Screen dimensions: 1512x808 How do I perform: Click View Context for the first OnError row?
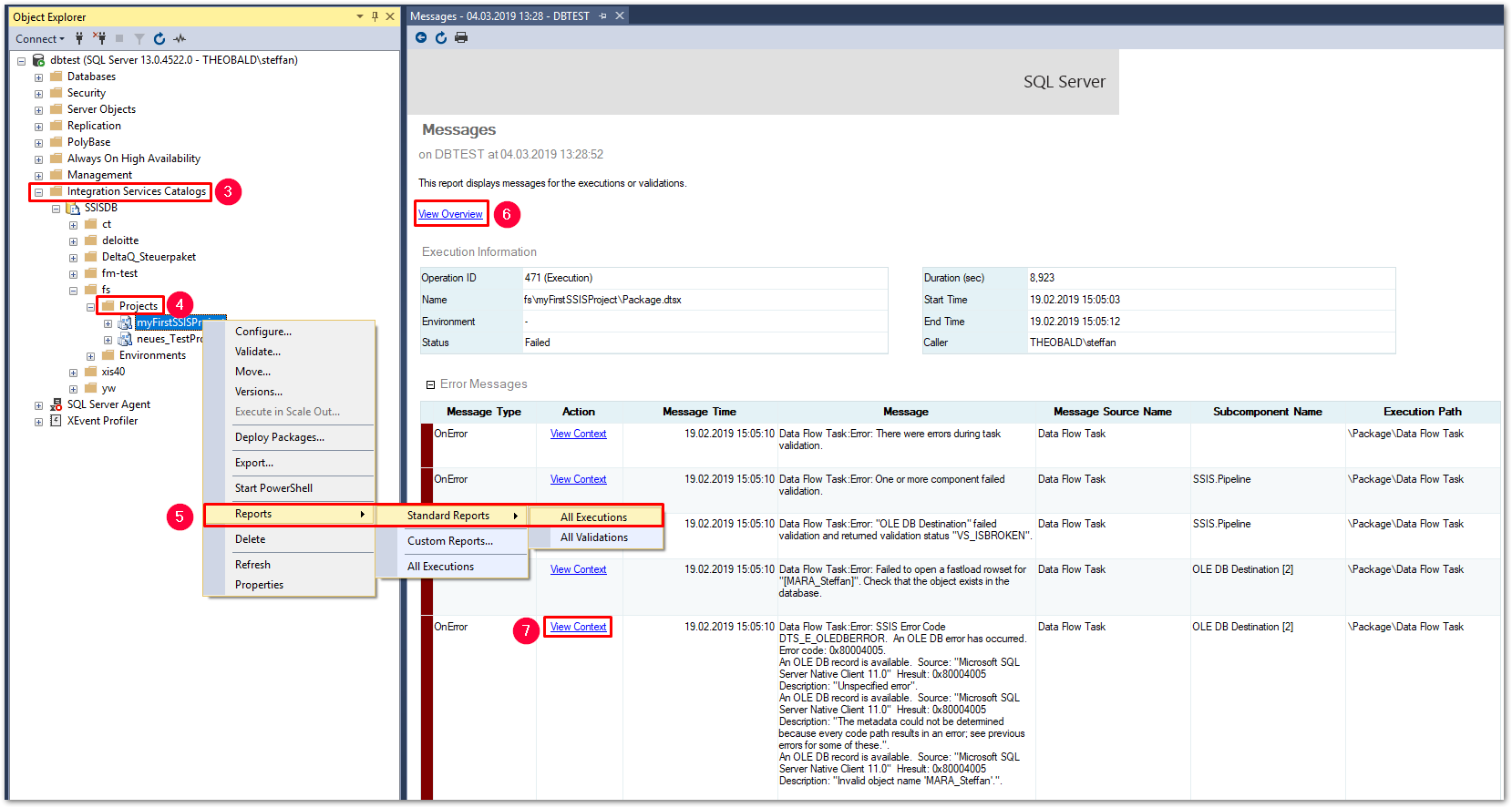click(x=578, y=434)
